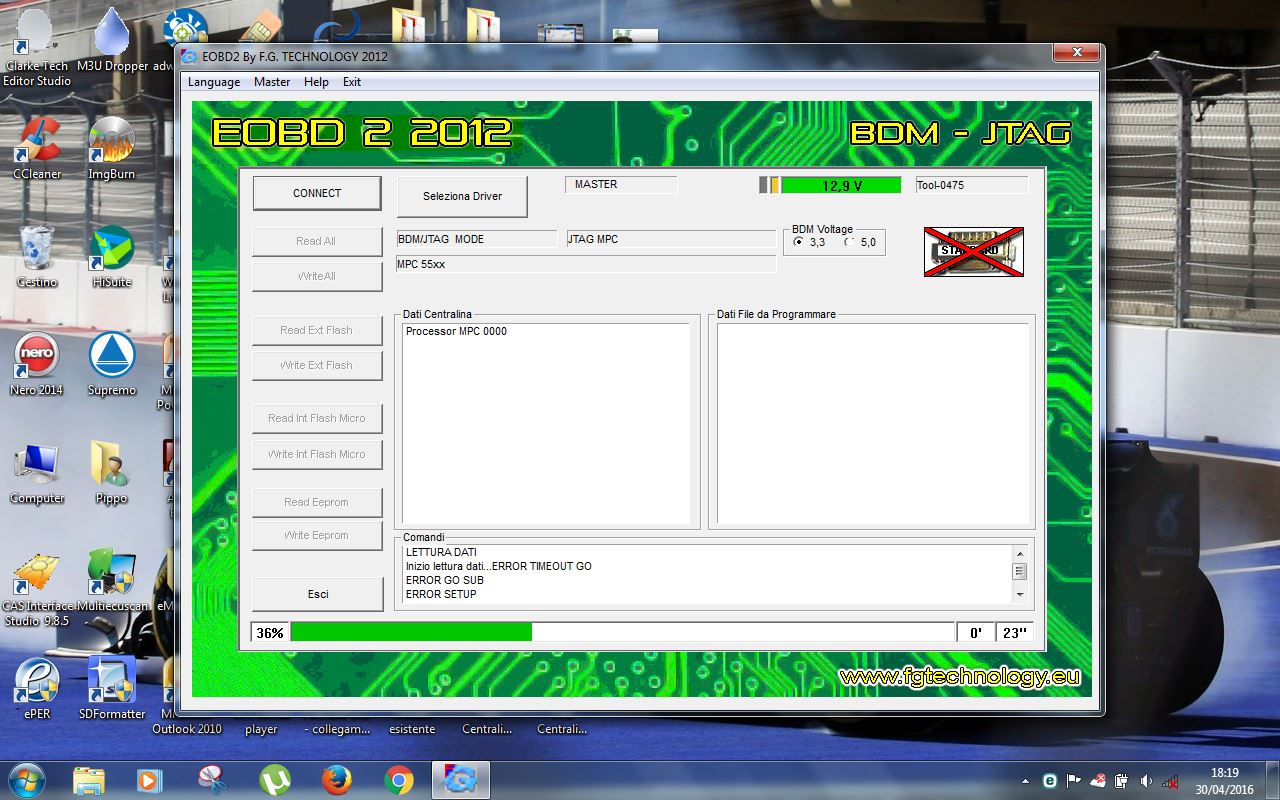Open Cestino recycle bin icon
Viewport: 1280px width, 800px height.
coord(37,257)
